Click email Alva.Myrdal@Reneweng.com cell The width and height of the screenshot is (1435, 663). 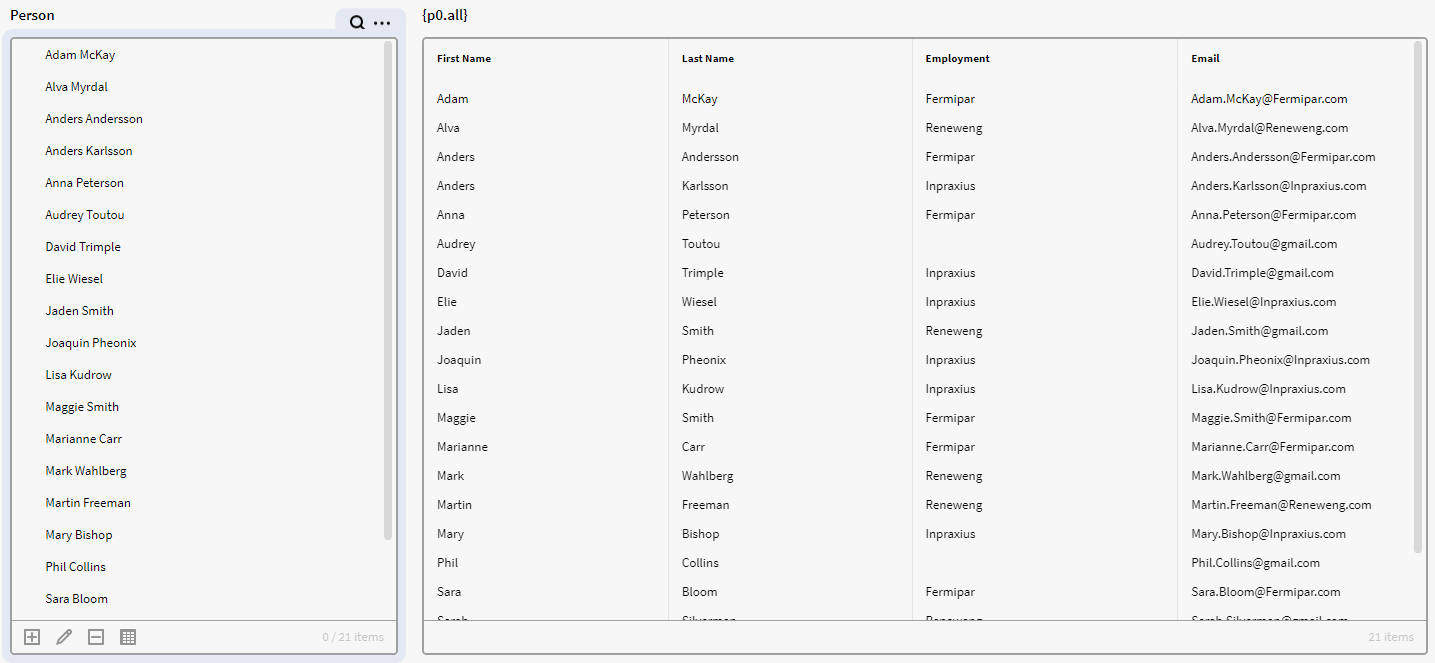point(1269,128)
